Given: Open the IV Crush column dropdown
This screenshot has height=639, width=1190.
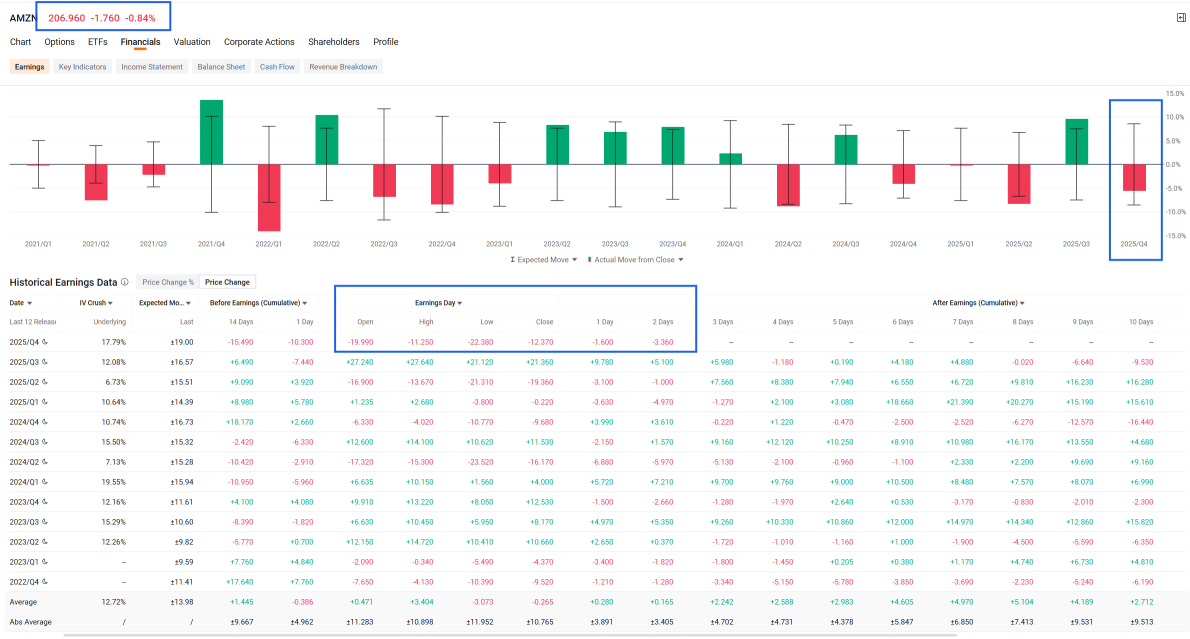Looking at the screenshot, I should [x=96, y=303].
